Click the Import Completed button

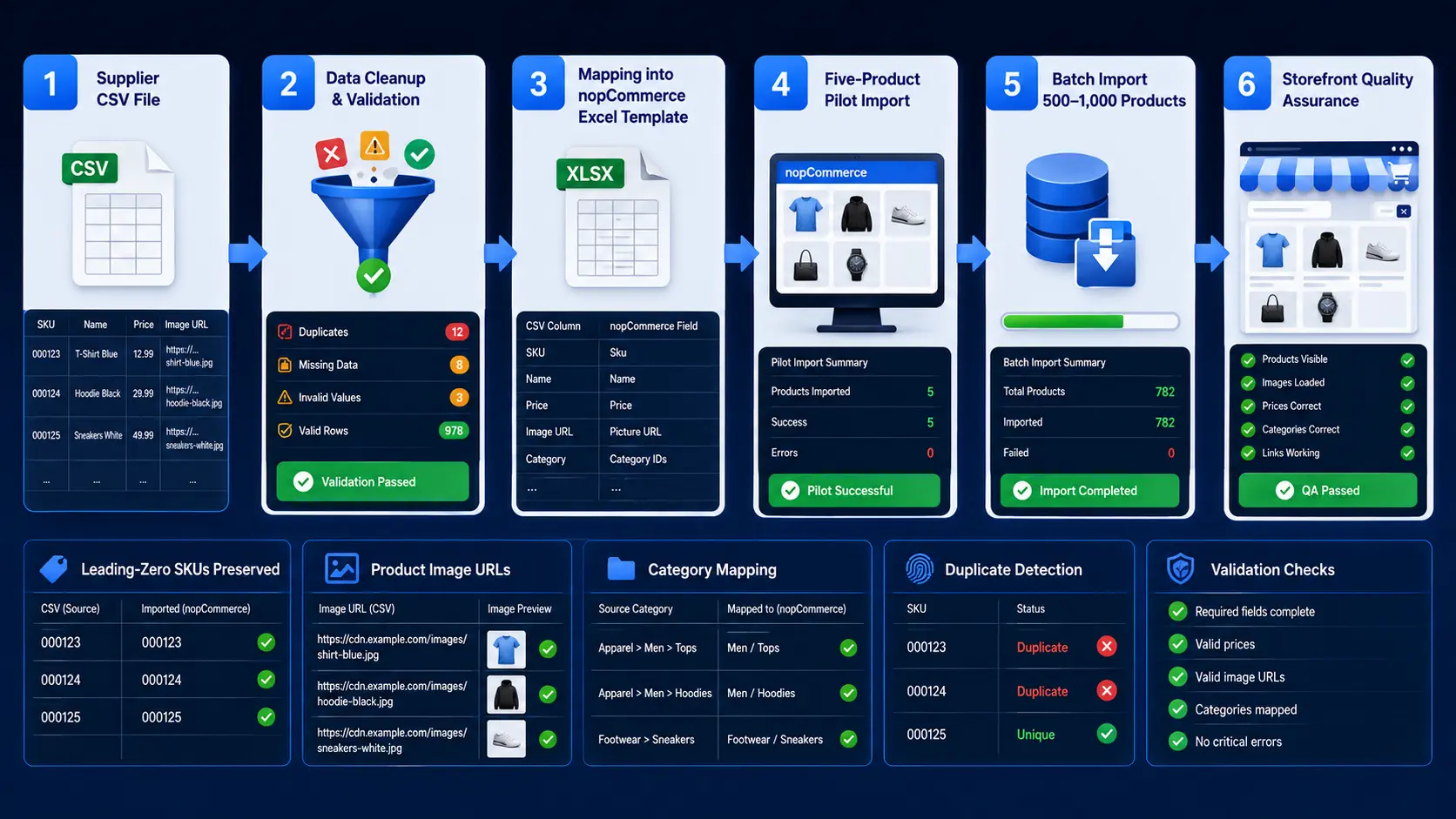[x=1089, y=490]
